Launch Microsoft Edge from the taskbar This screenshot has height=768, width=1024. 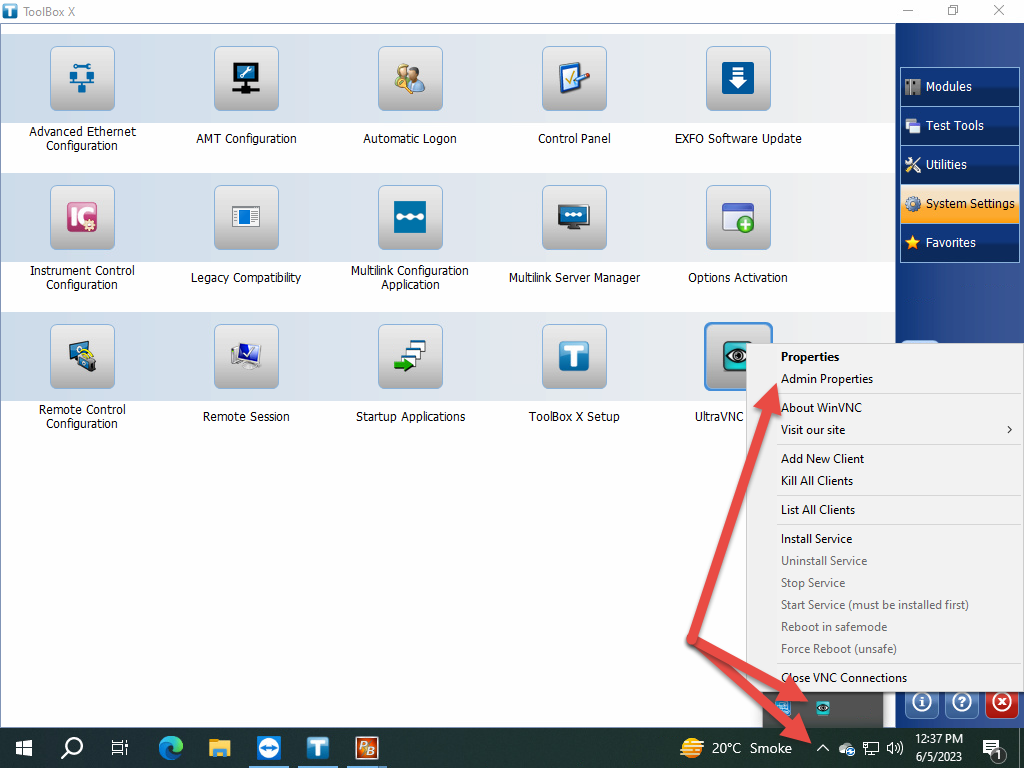click(x=170, y=748)
